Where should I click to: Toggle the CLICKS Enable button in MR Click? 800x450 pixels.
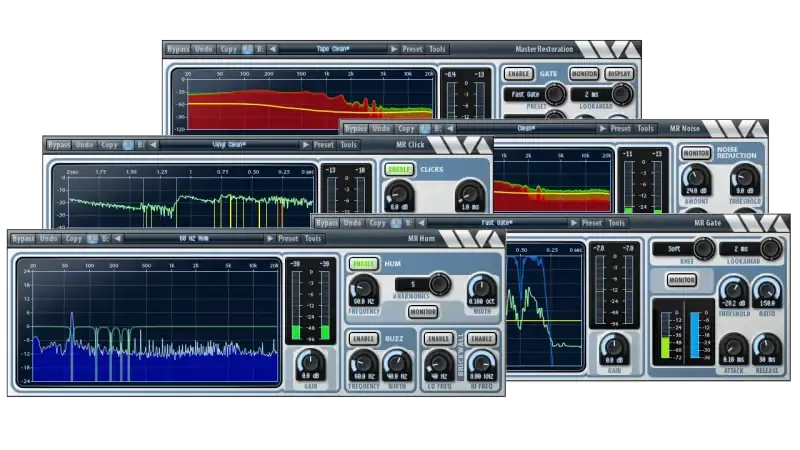[x=399, y=169]
